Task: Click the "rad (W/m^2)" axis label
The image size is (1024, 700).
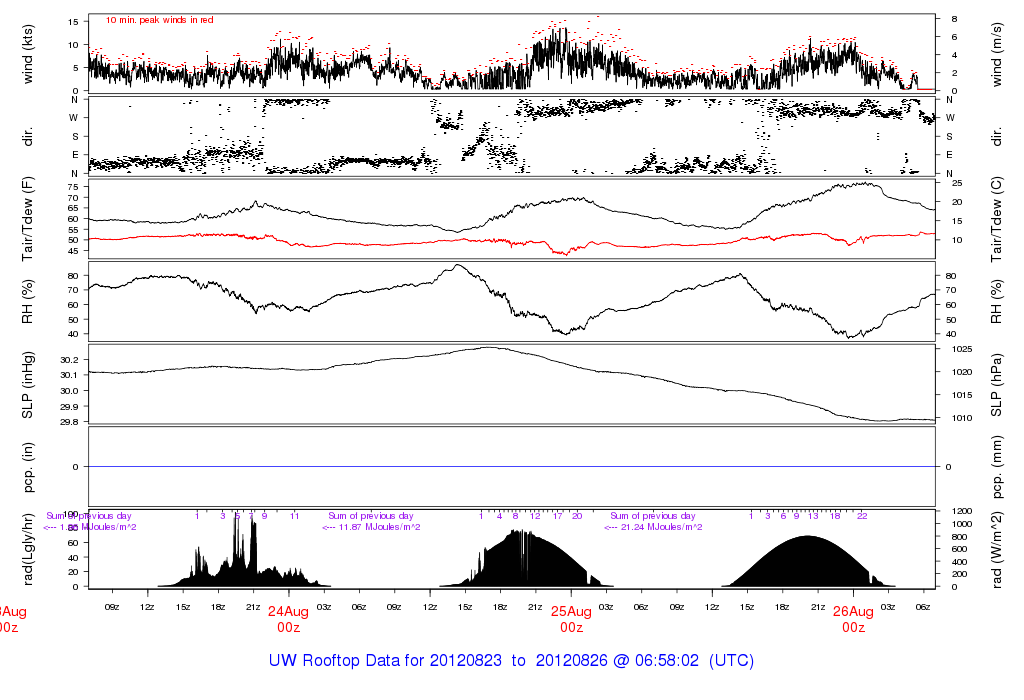Action: point(996,550)
